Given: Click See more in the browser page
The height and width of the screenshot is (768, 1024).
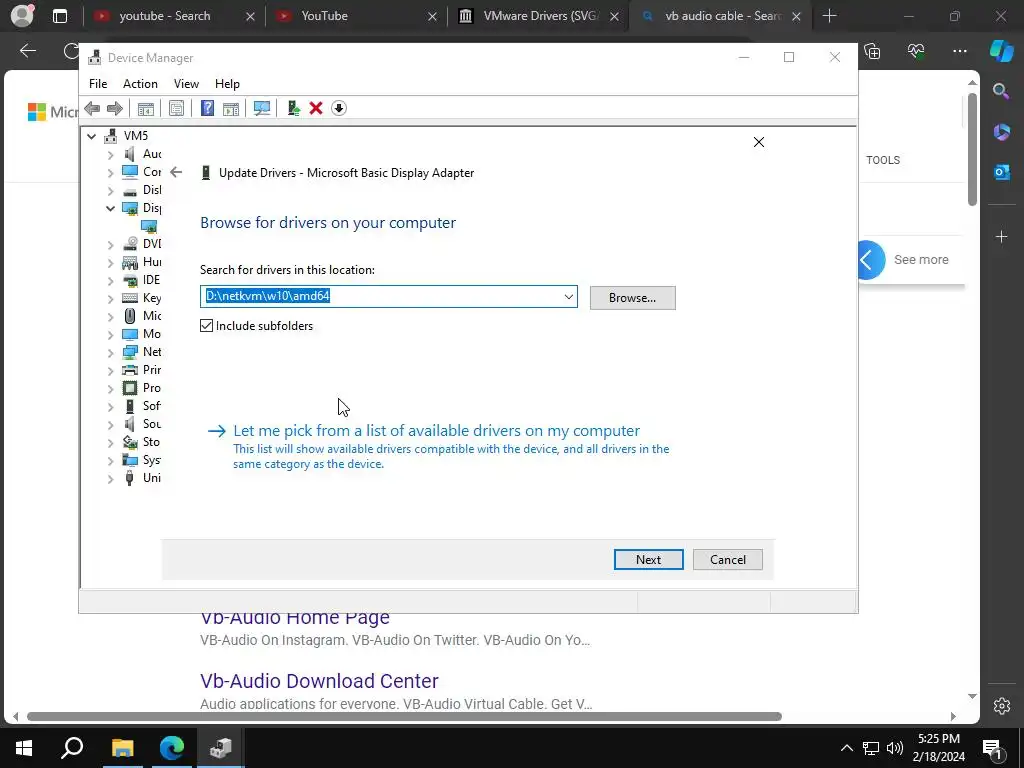Looking at the screenshot, I should tap(921, 260).
